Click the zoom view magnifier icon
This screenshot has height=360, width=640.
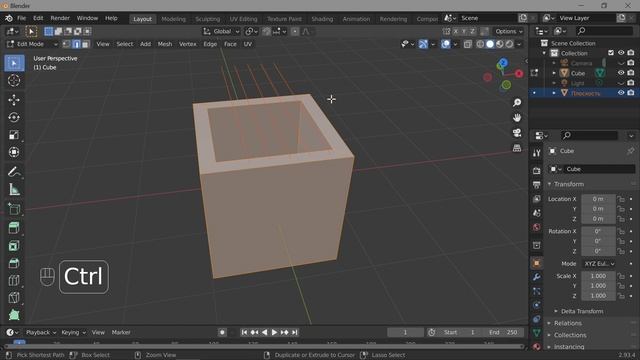coord(517,102)
